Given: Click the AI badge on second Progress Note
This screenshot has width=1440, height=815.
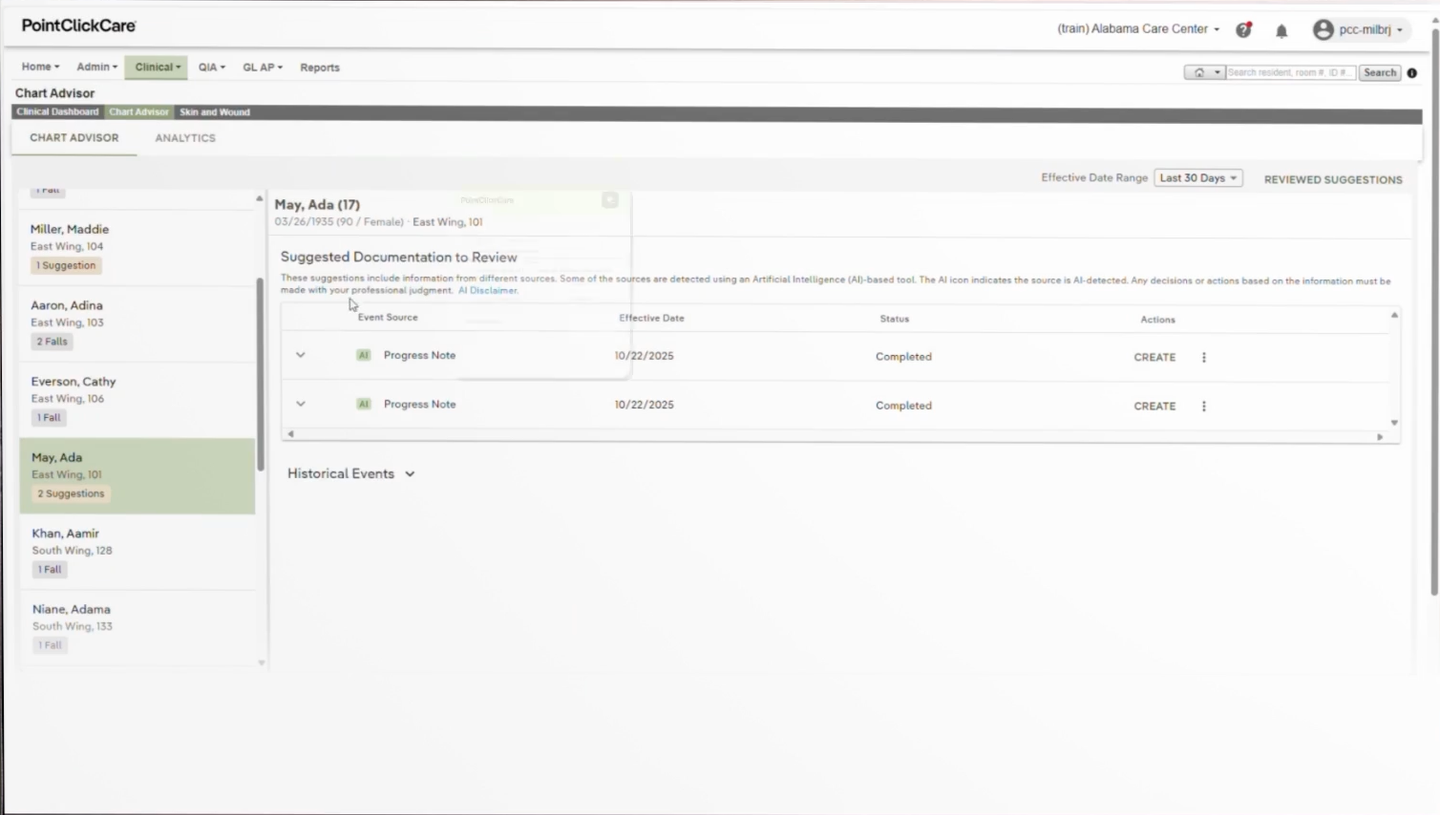Looking at the screenshot, I should pyautogui.click(x=363, y=404).
